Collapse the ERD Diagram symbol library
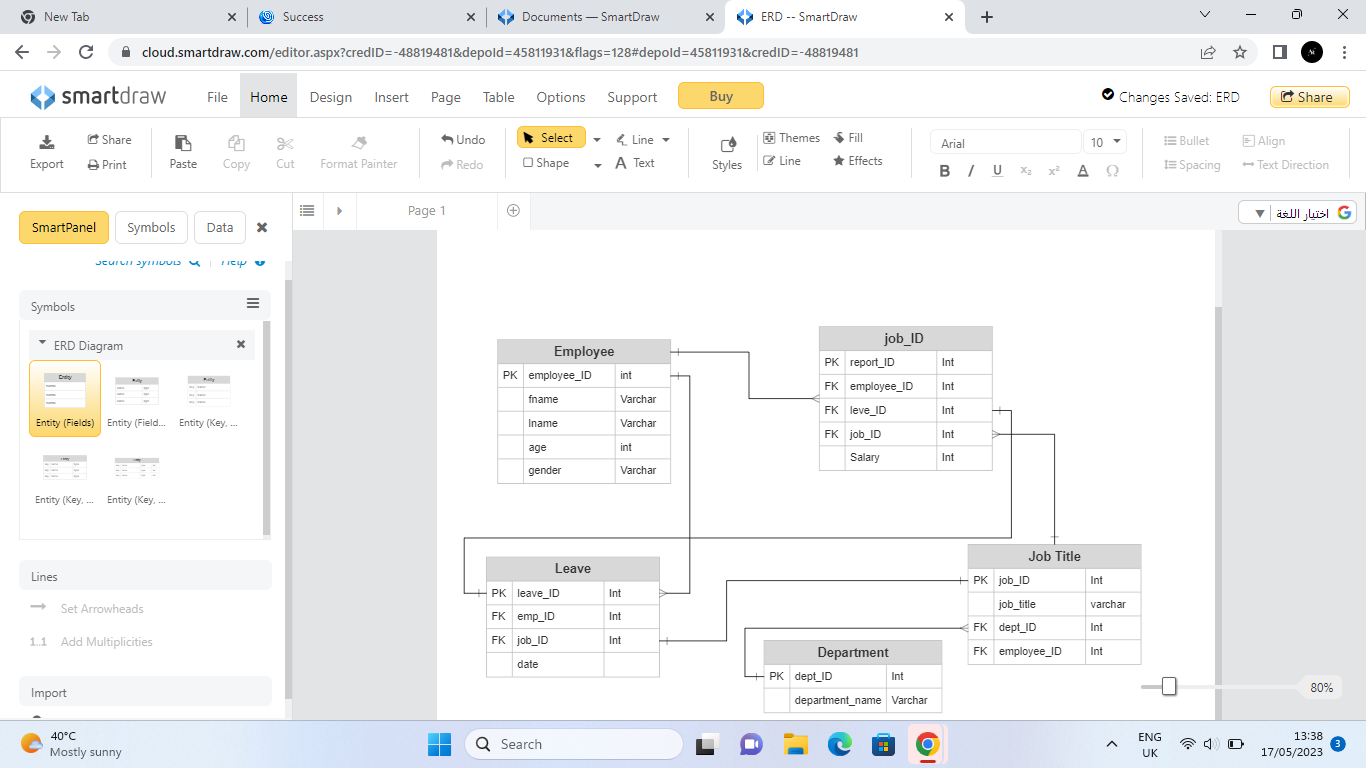 [x=42, y=343]
